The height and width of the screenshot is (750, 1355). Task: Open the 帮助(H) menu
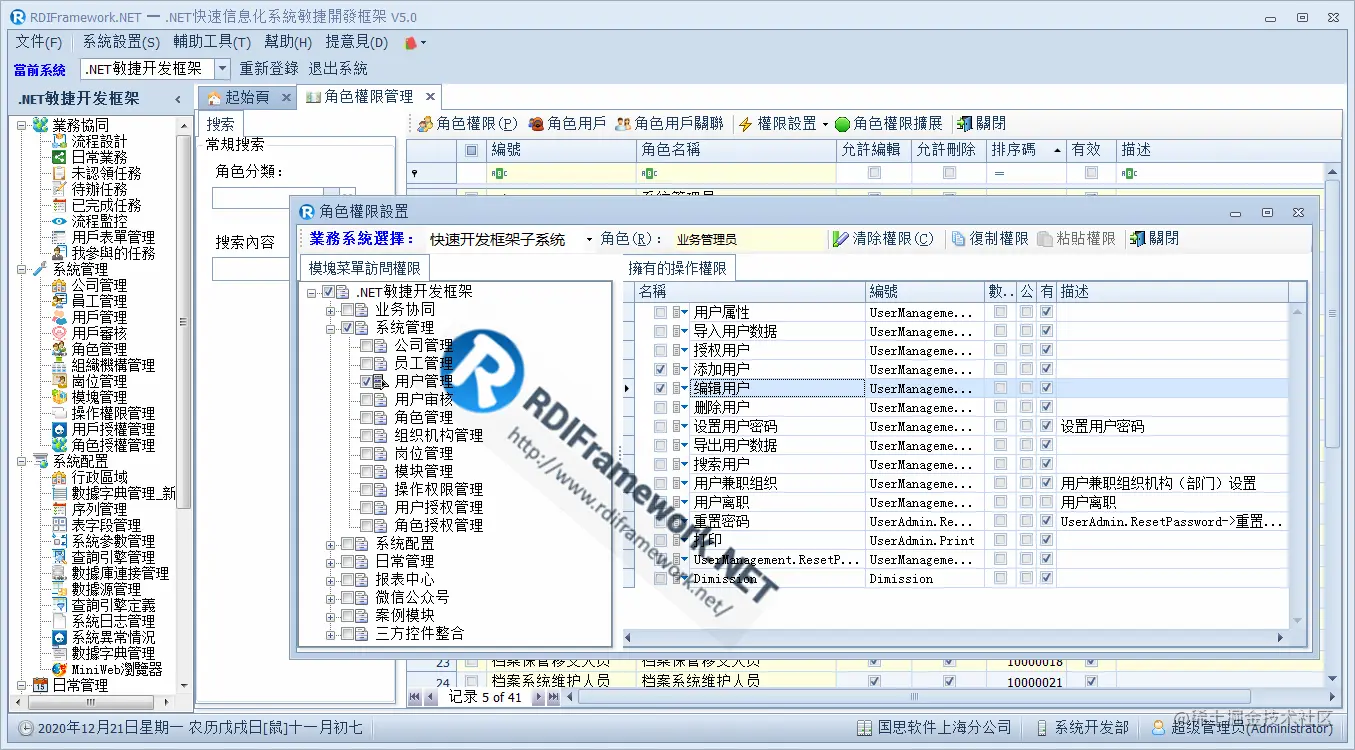288,42
